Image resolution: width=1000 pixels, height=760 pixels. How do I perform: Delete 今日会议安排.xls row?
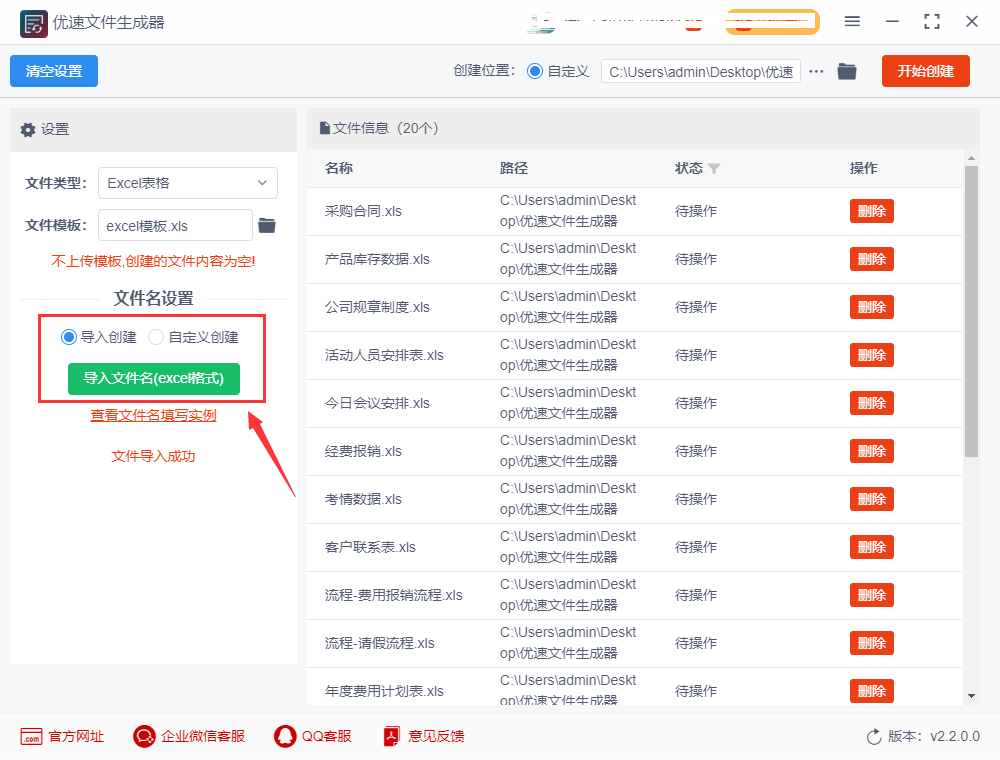pos(871,403)
